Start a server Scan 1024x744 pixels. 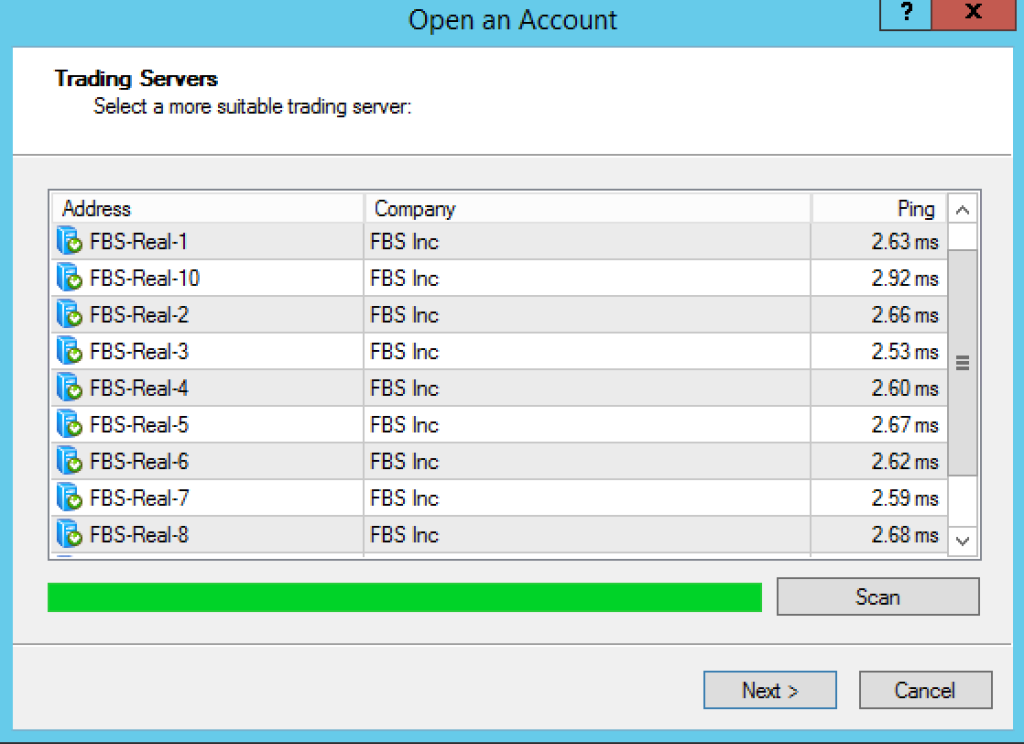coord(878,596)
